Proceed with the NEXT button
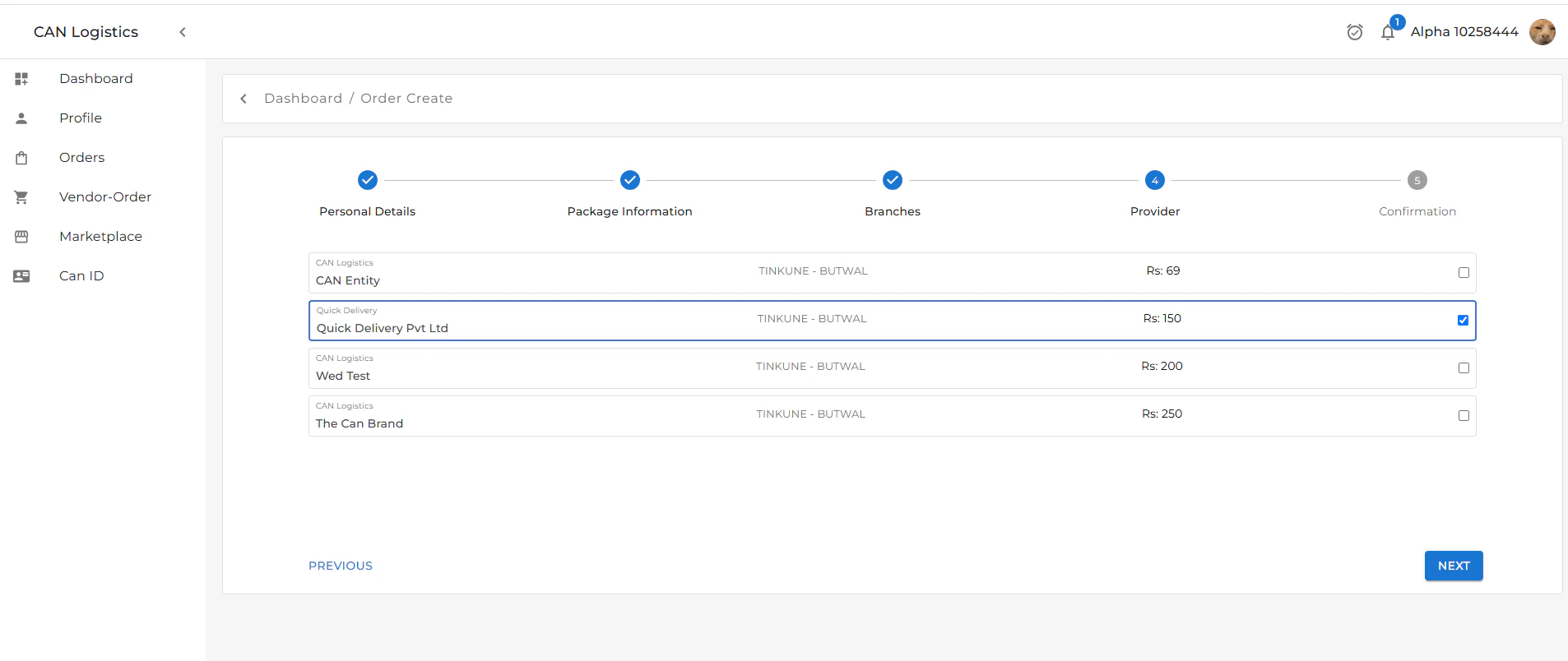1568x661 pixels. click(1454, 566)
